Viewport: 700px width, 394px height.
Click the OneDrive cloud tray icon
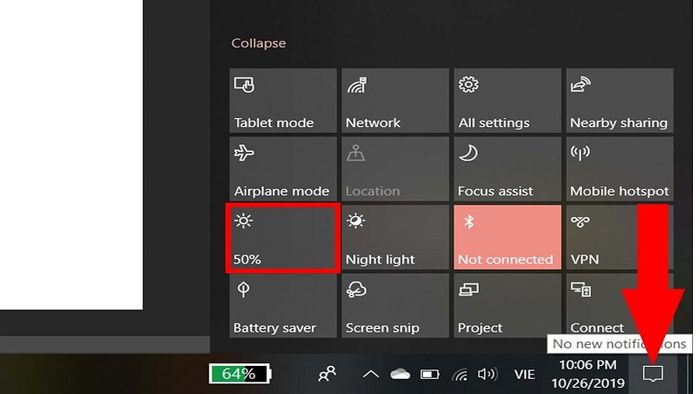[x=400, y=374]
